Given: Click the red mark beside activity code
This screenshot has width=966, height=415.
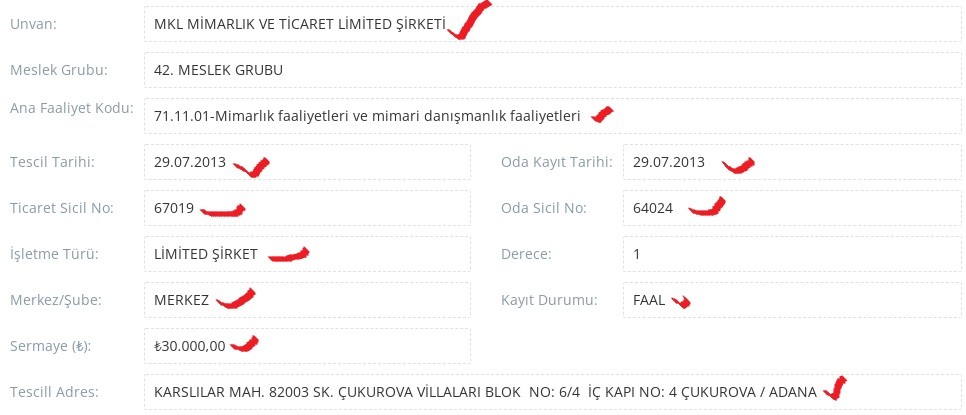Looking at the screenshot, I should tap(602, 115).
